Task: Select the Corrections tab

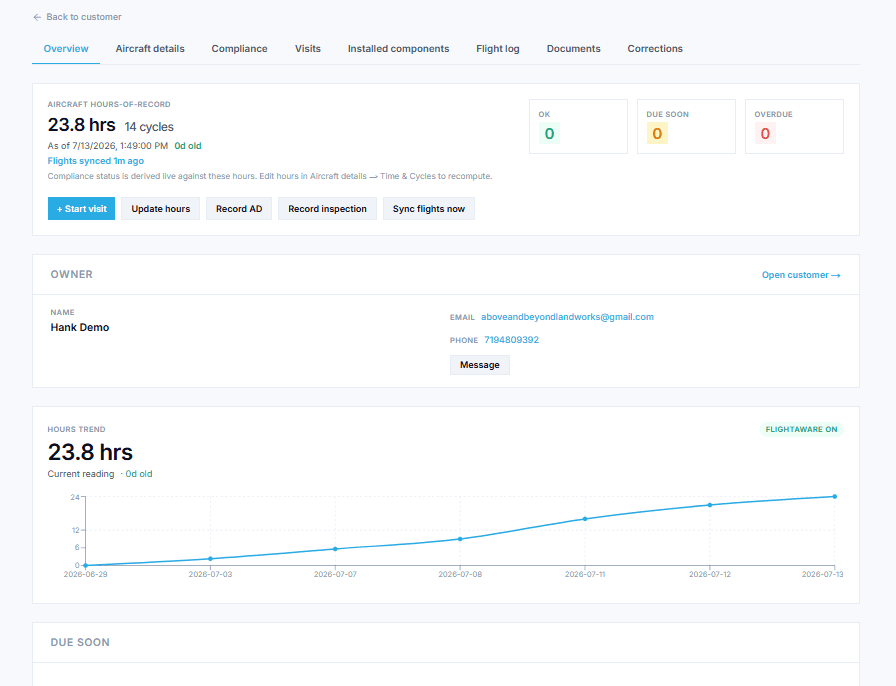Action: click(x=655, y=49)
